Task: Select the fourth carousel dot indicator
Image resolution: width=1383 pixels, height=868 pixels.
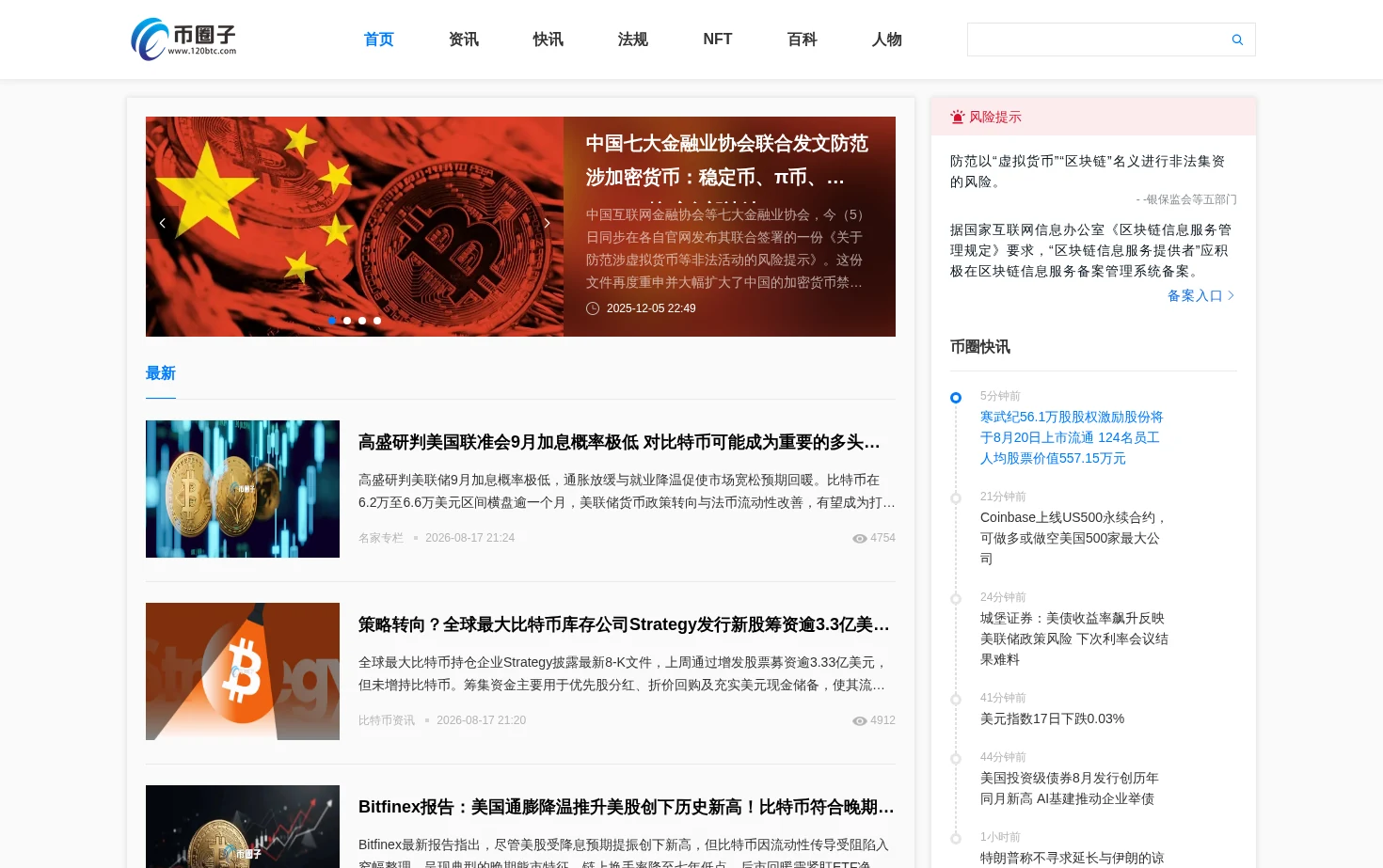Action: [377, 321]
